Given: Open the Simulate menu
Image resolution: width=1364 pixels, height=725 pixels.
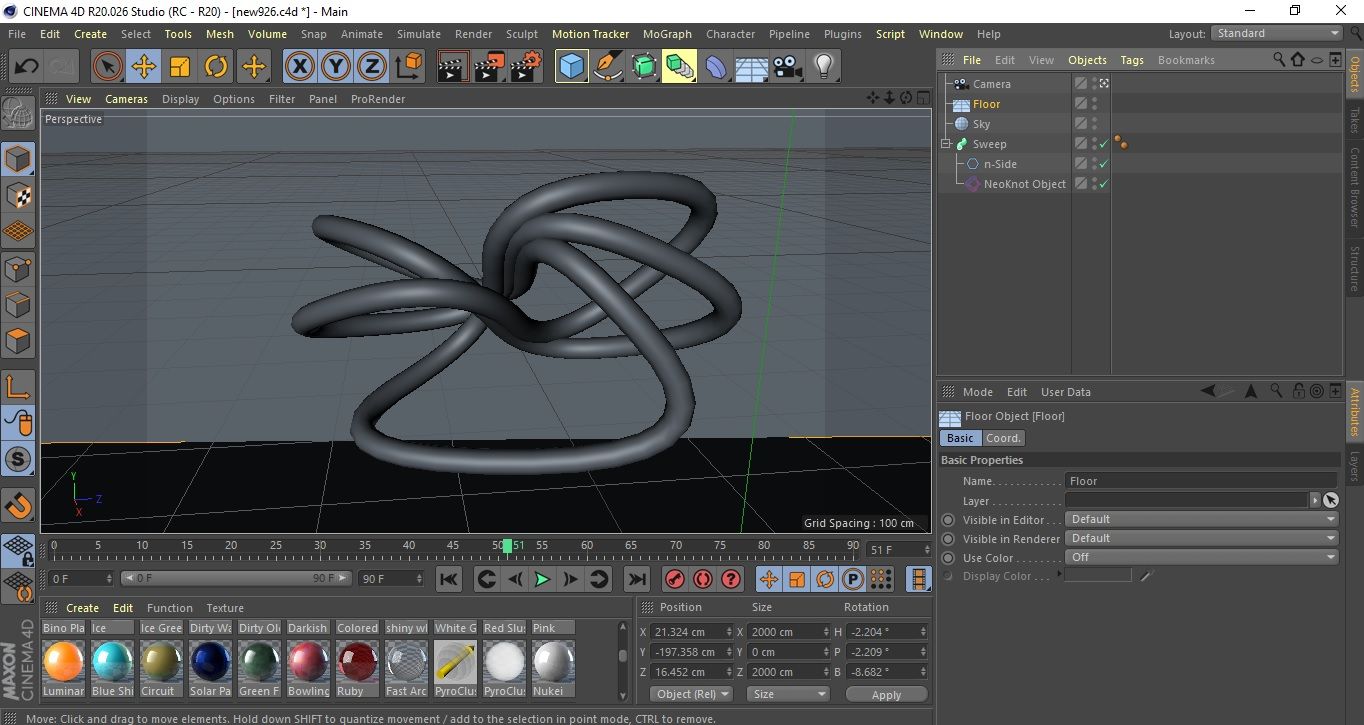Looking at the screenshot, I should click(x=418, y=34).
